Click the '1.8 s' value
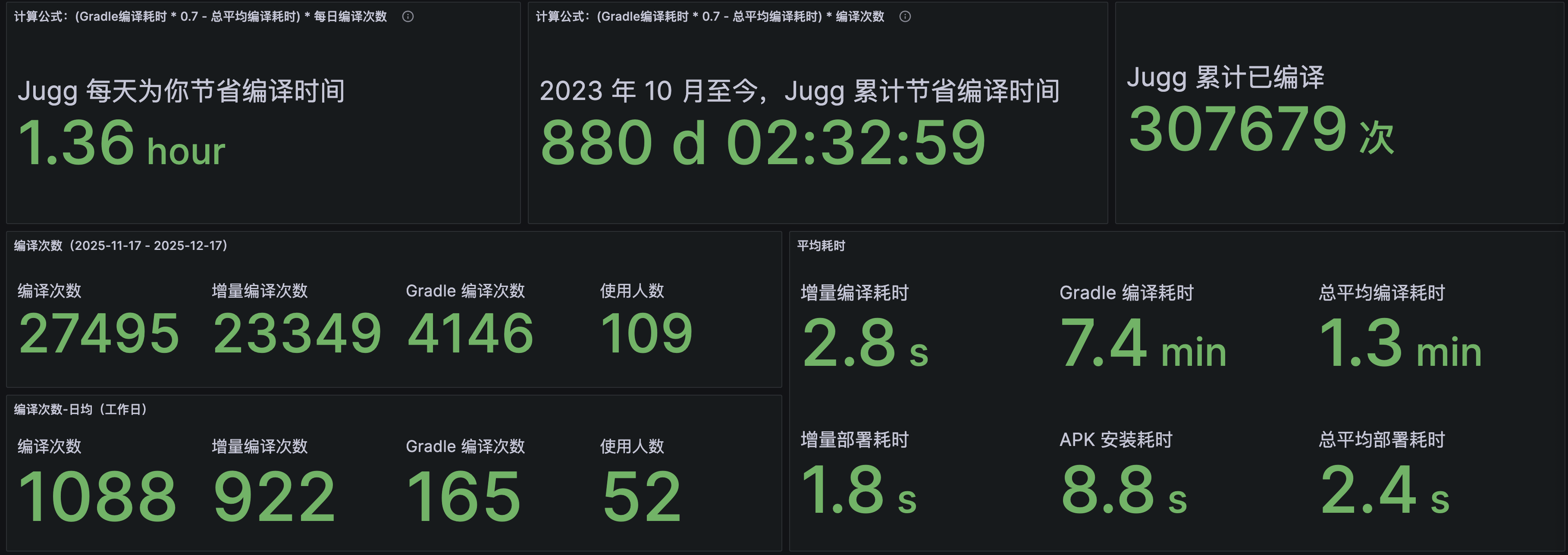 (x=859, y=490)
